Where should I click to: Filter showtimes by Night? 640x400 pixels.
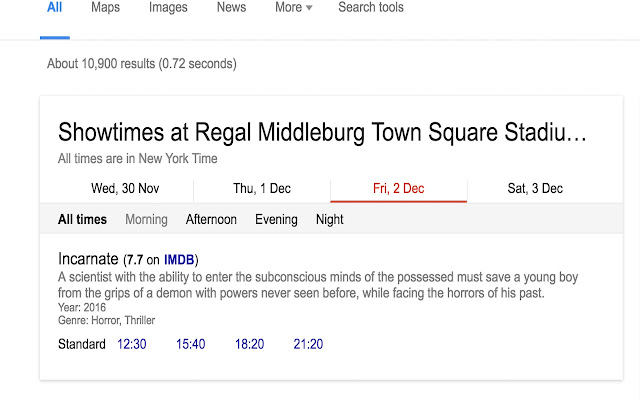click(x=329, y=220)
